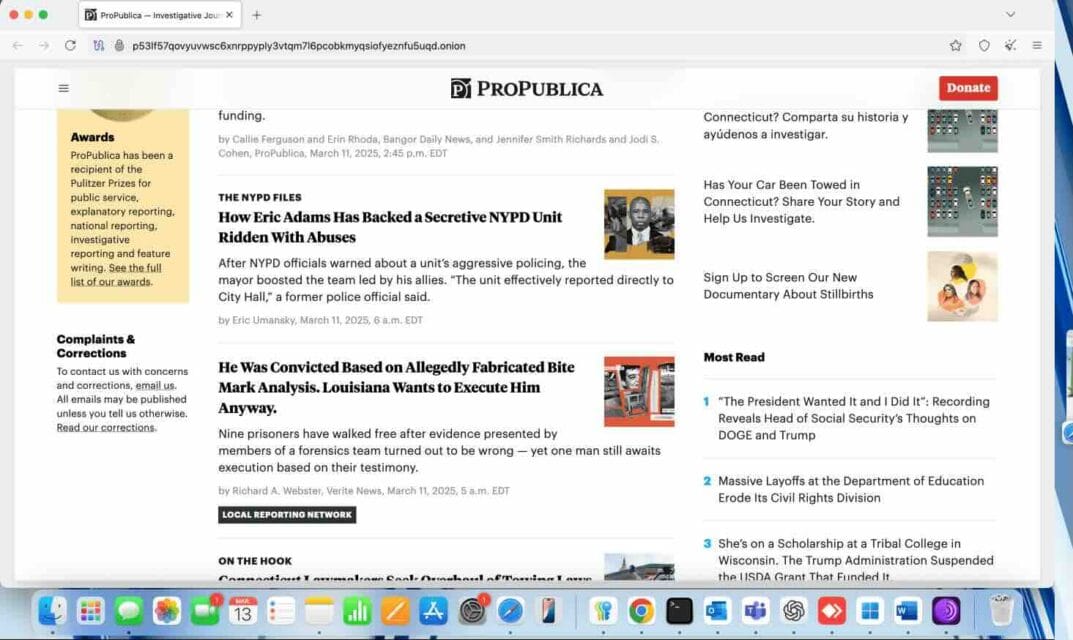Screen dimensions: 1073x640
Task: Launch Google Chrome from the dock
Action: point(641,610)
